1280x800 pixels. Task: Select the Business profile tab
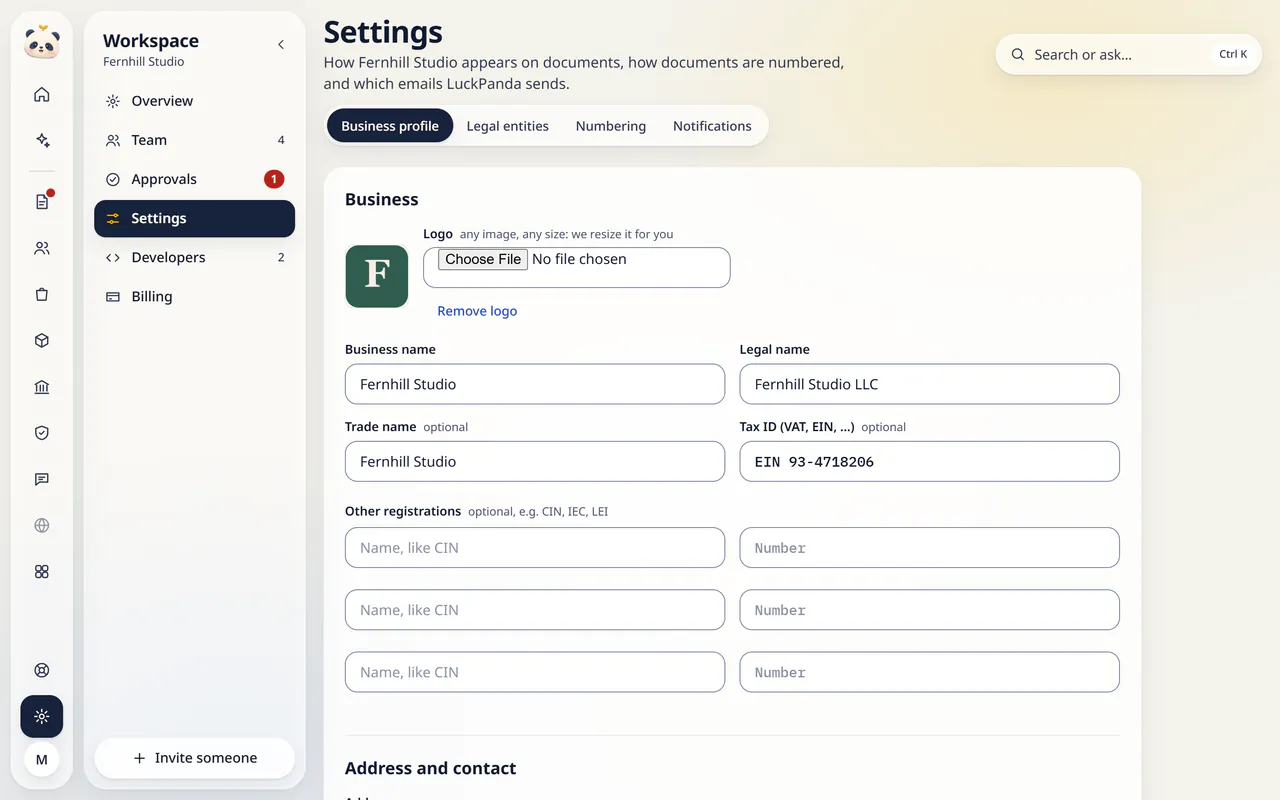coord(390,126)
